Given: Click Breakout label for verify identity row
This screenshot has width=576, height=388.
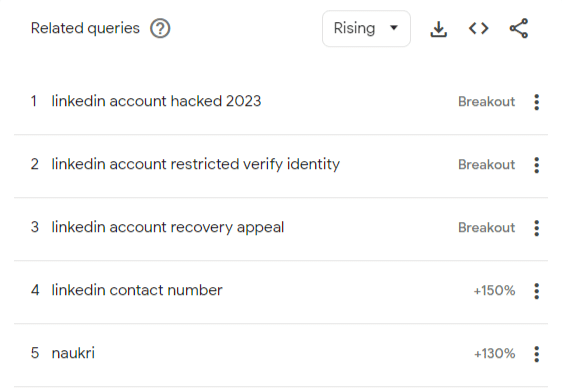Looking at the screenshot, I should pos(486,165).
